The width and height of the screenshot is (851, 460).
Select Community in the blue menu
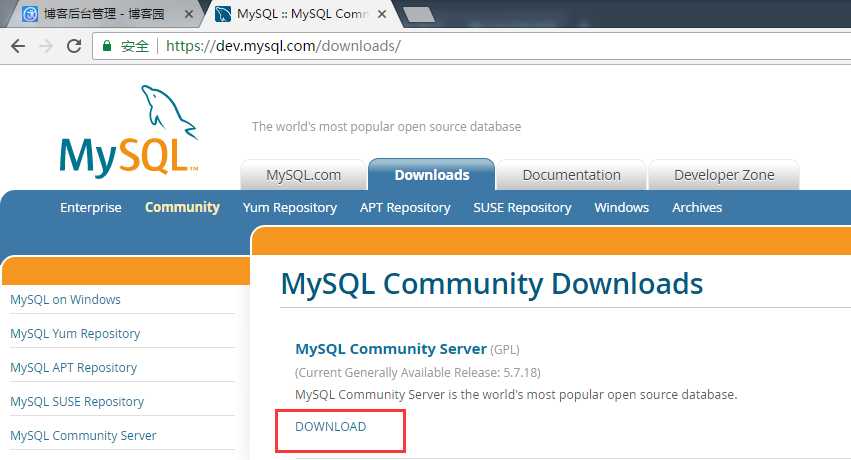pos(182,207)
